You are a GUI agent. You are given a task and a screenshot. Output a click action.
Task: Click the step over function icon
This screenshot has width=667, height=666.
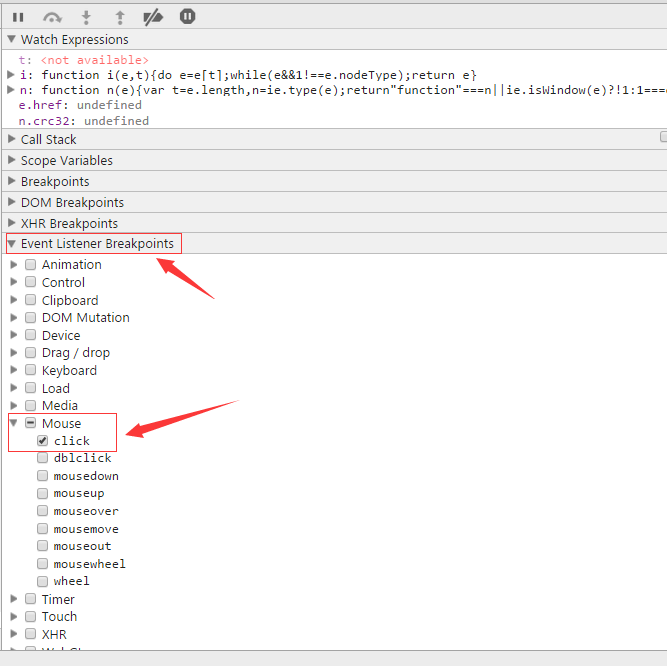(53, 17)
